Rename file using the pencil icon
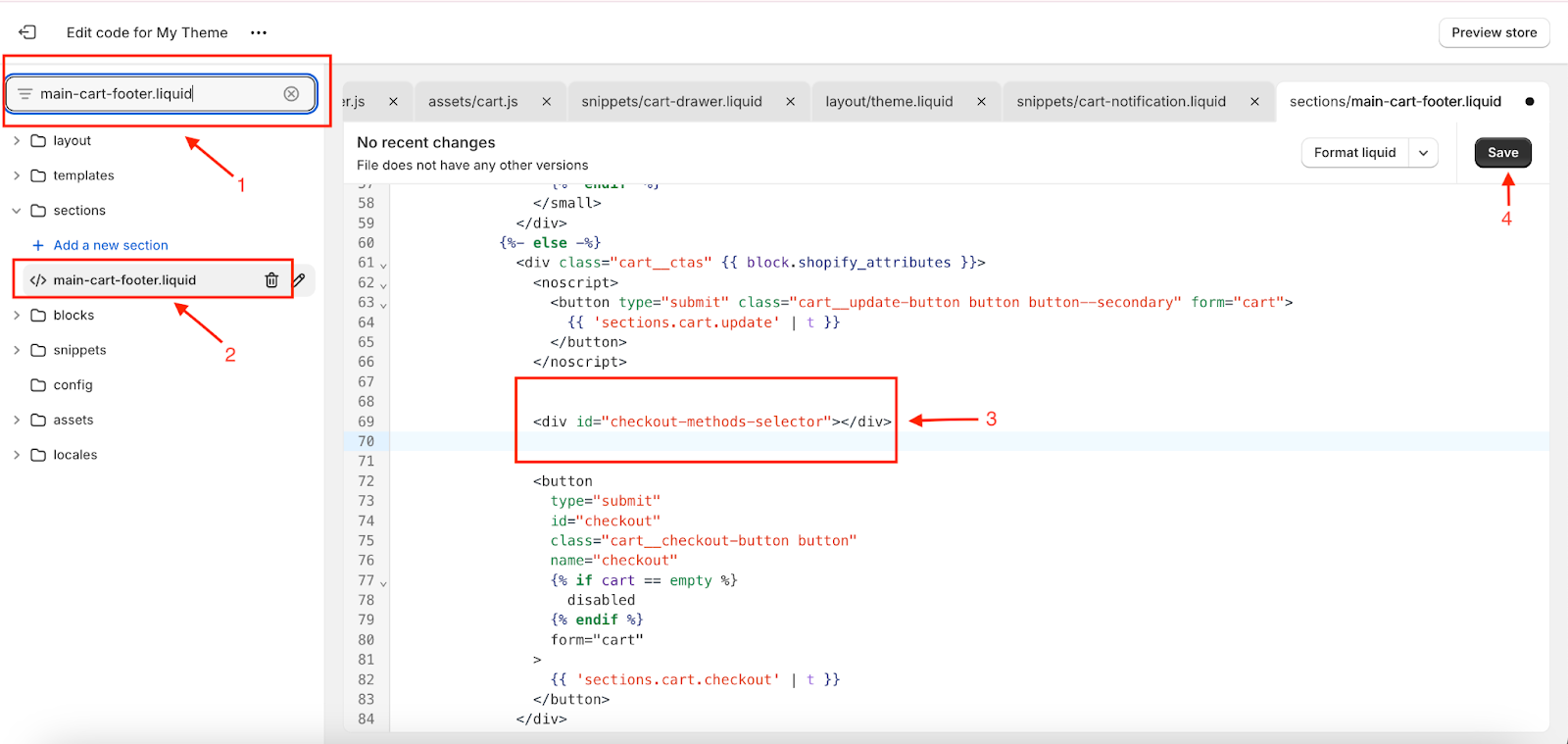1568x744 pixels. [x=300, y=280]
